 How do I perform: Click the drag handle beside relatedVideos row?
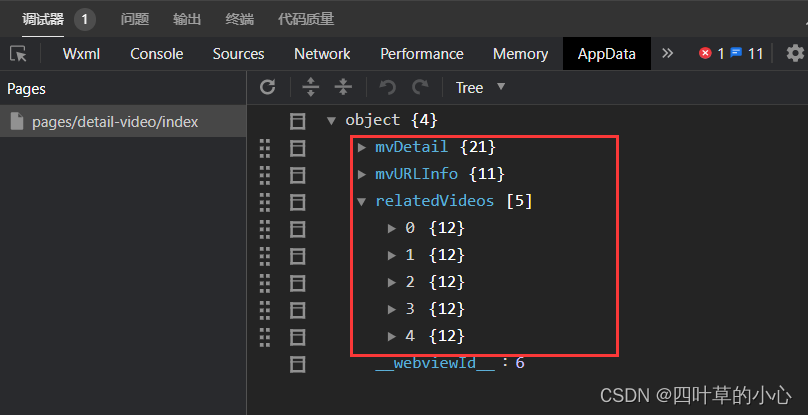tap(265, 202)
